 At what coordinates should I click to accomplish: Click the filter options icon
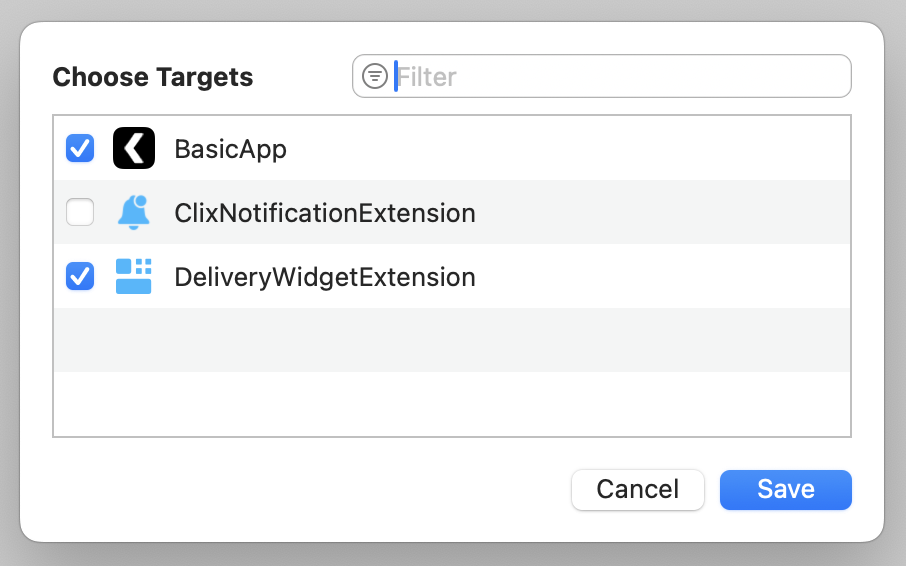click(x=375, y=76)
